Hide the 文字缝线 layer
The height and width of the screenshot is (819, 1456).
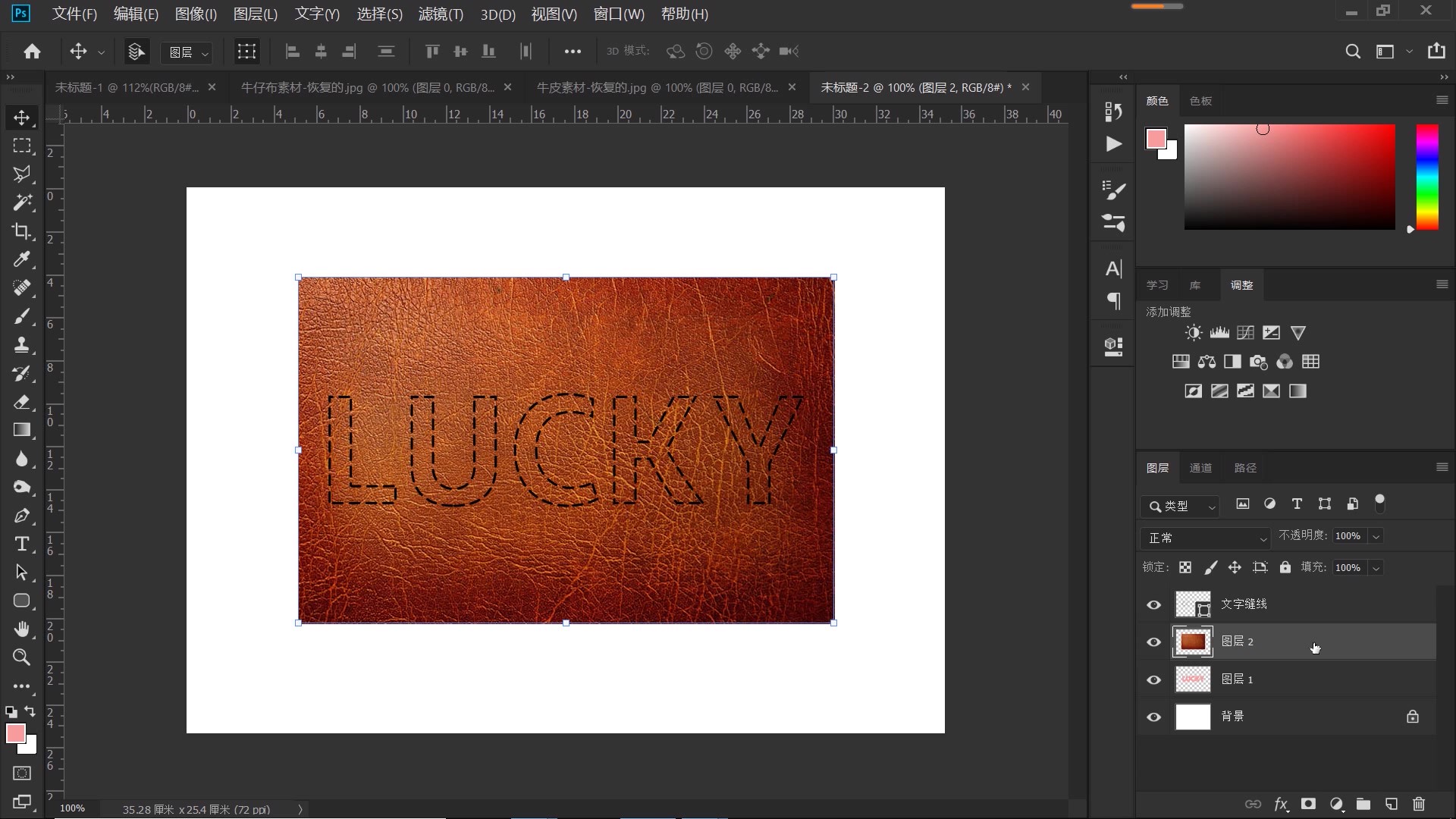(1153, 604)
